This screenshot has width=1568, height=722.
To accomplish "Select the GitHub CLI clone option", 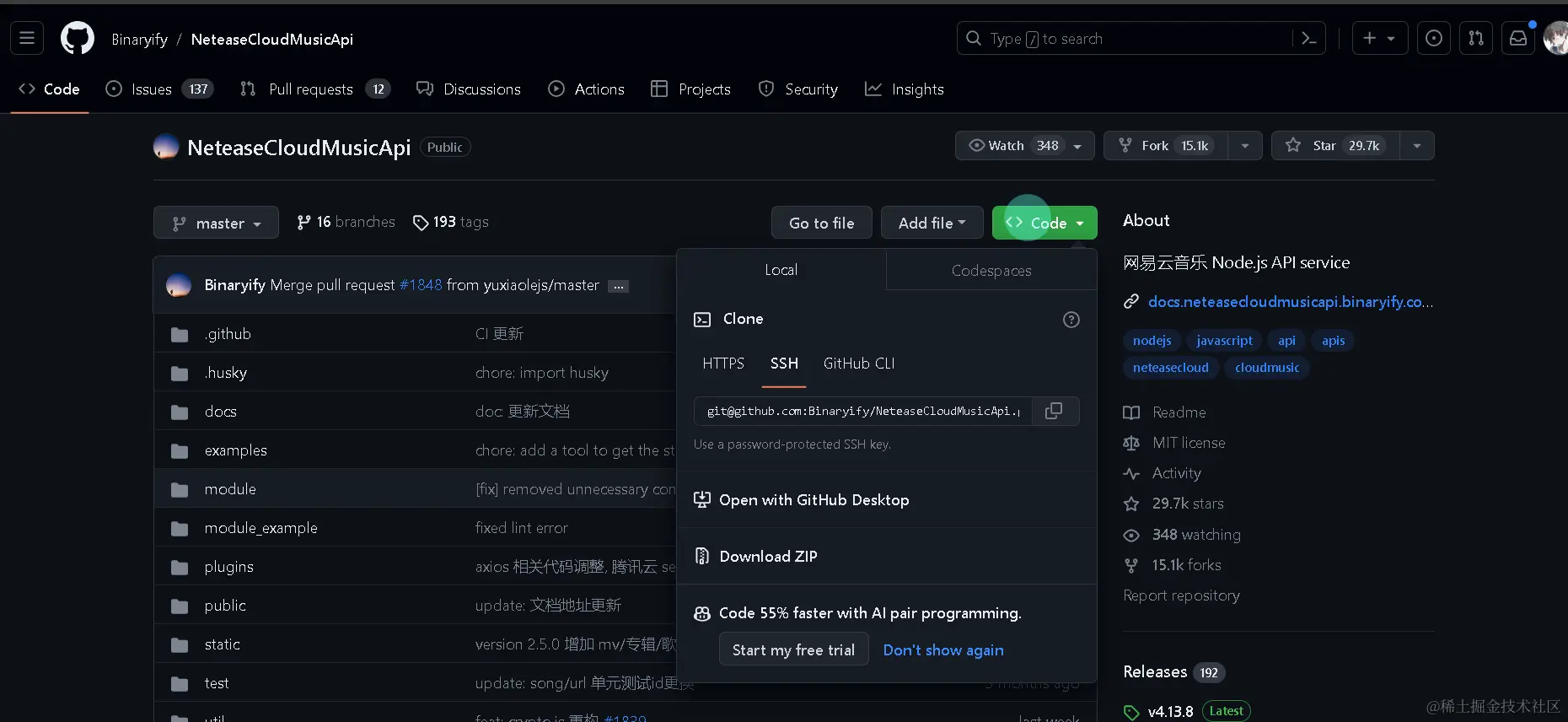I will click(859, 364).
